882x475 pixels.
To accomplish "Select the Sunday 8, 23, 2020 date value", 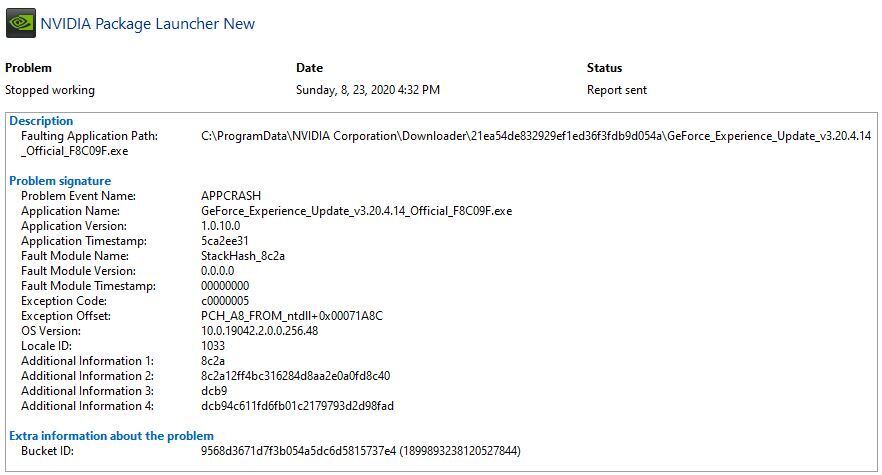I will coord(368,90).
